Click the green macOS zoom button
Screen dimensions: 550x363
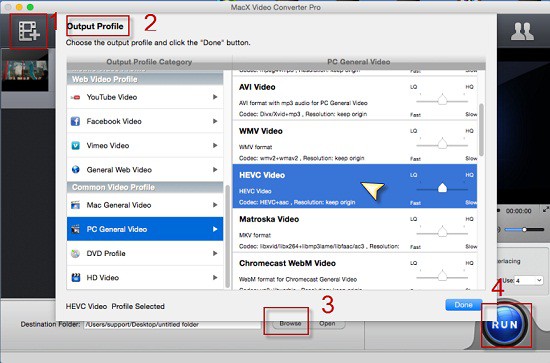pos(30,7)
